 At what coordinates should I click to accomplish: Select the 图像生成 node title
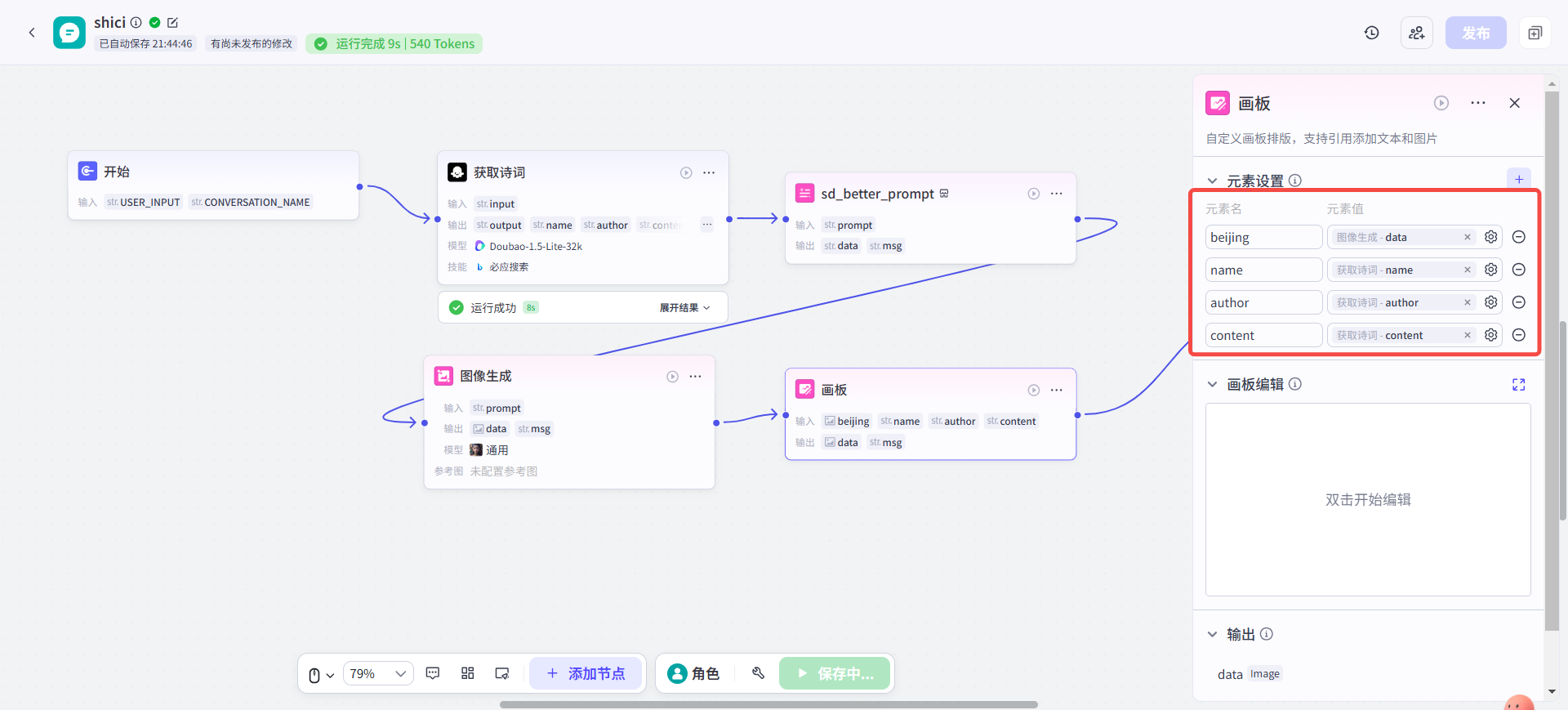486,376
